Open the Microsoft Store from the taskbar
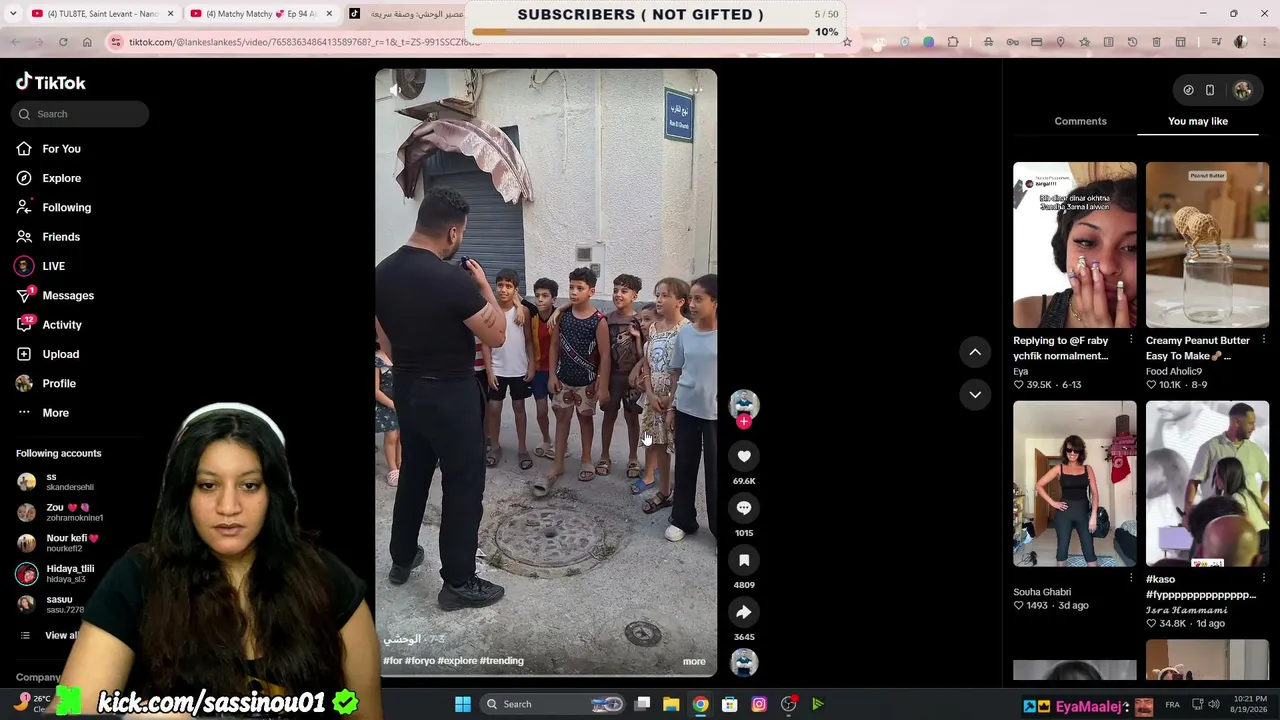The height and width of the screenshot is (720, 1280). (x=730, y=704)
